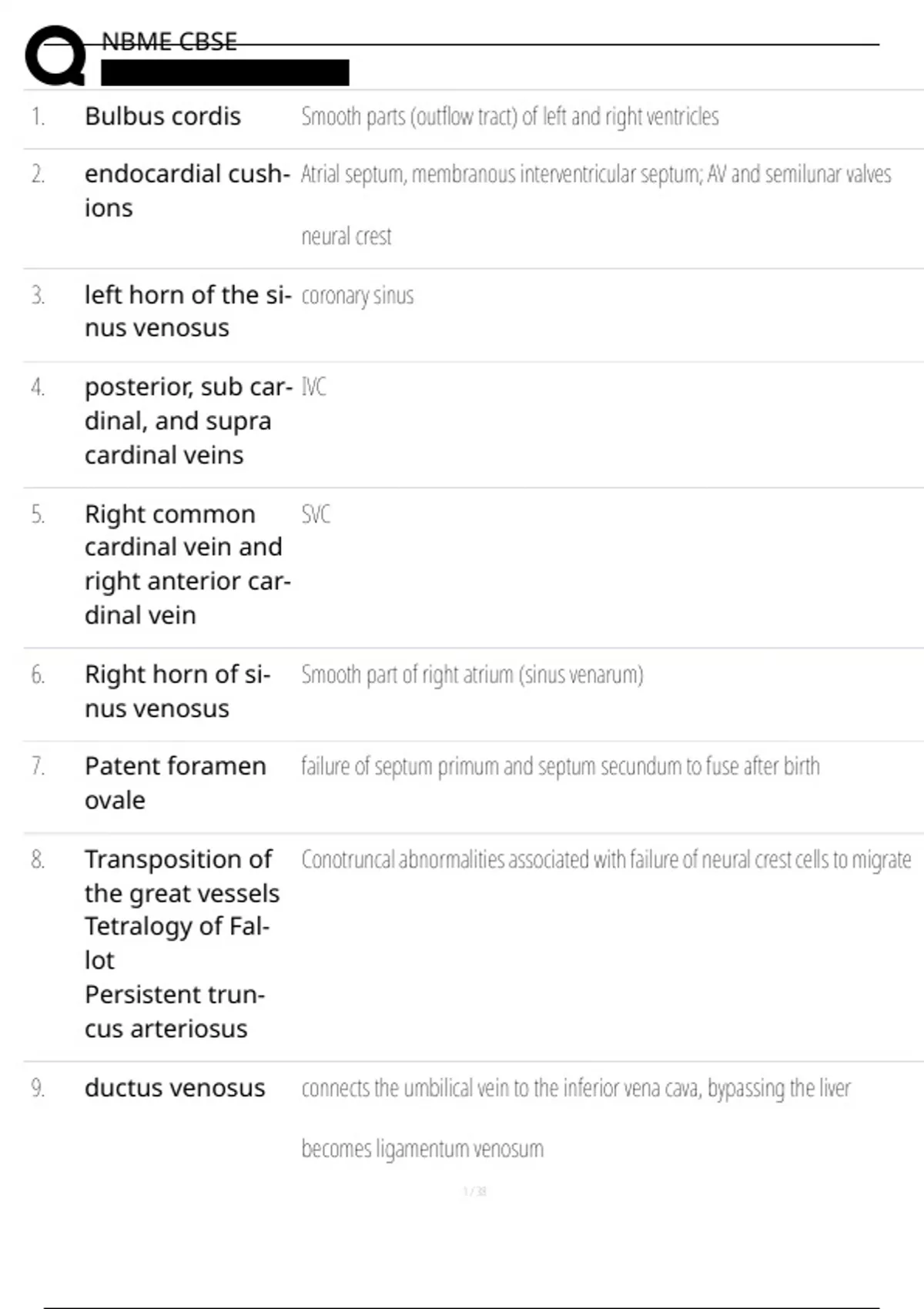Click the smooth part of right atrium definition
Screen dimensions: 924x1309
tap(472, 675)
